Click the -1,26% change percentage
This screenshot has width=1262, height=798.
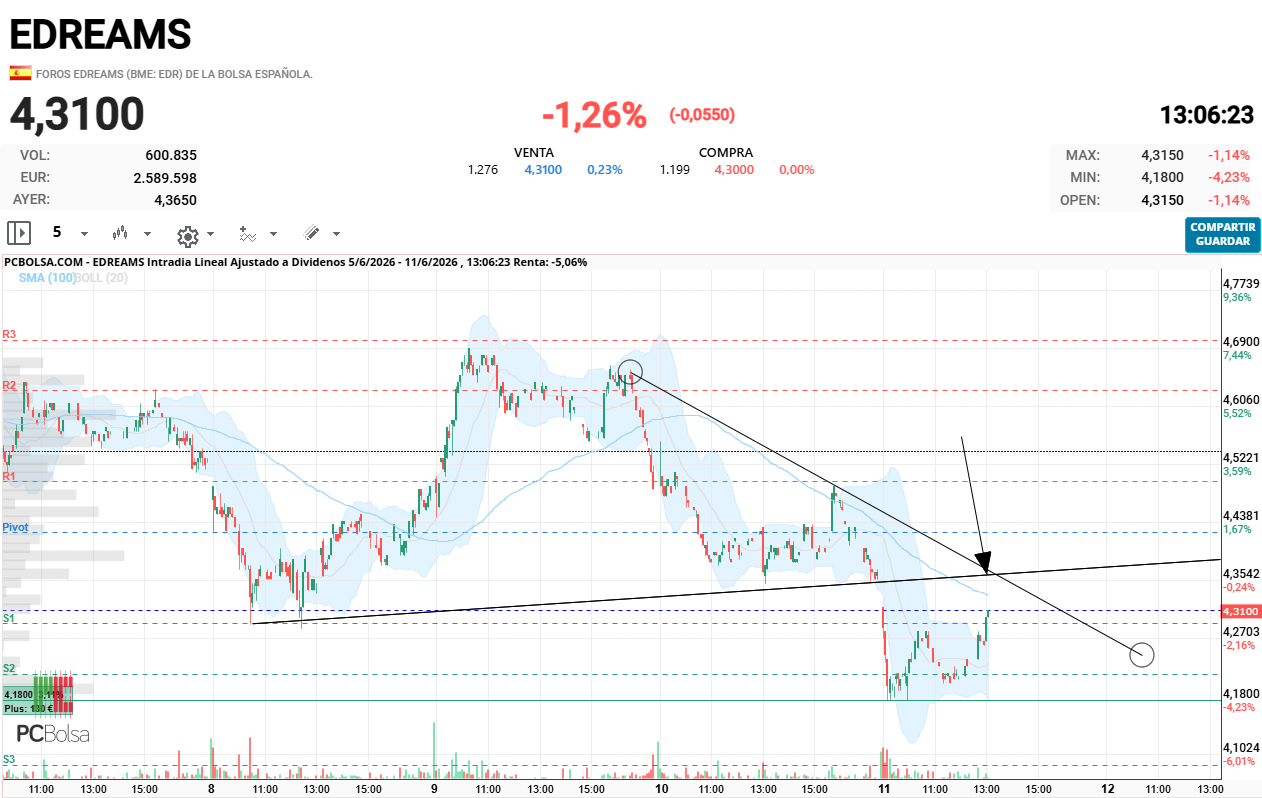[x=594, y=115]
